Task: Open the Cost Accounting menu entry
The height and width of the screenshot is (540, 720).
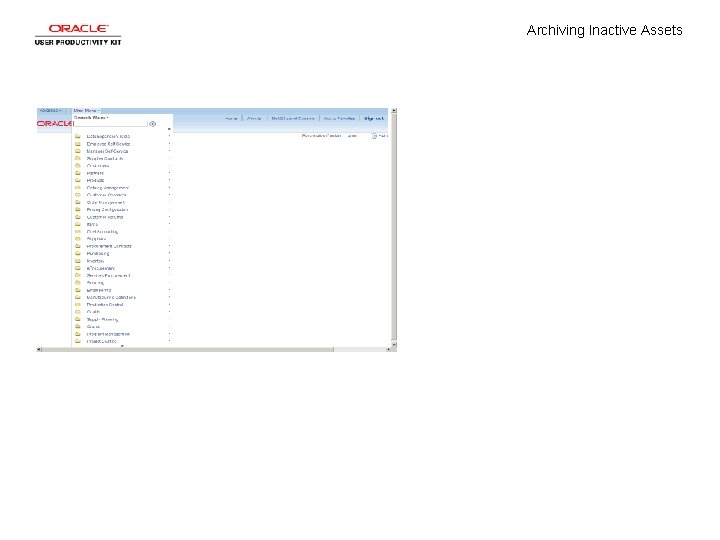Action: (x=102, y=232)
